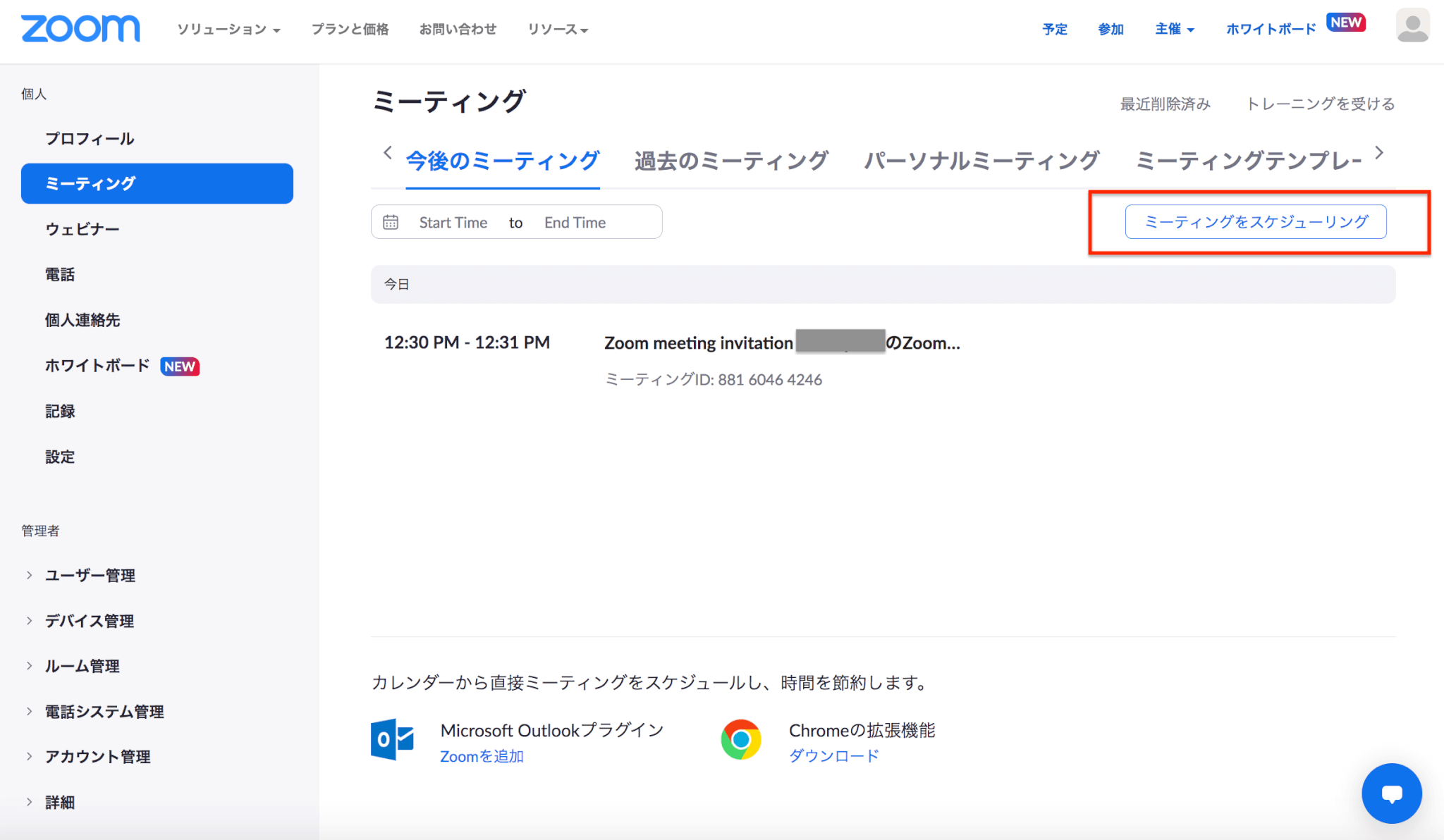Image resolution: width=1444 pixels, height=840 pixels.
Task: Open the 最近削除済み link
Action: point(1165,104)
